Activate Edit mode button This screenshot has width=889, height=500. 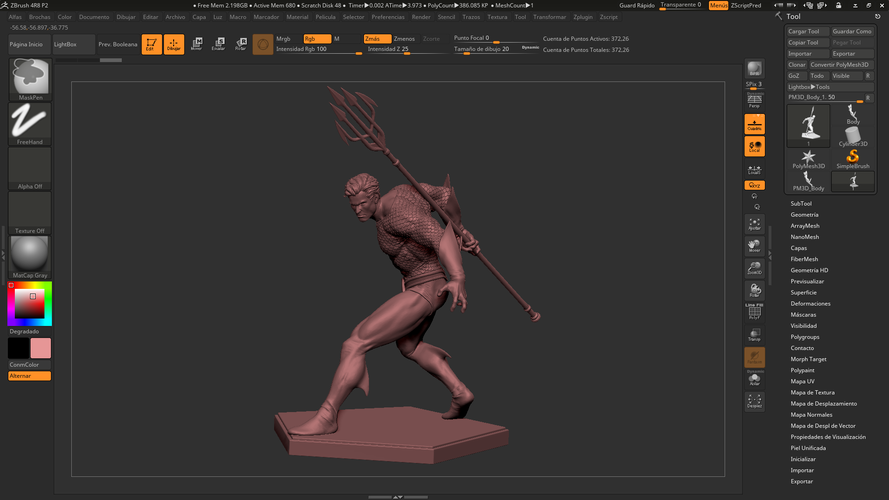coord(151,44)
